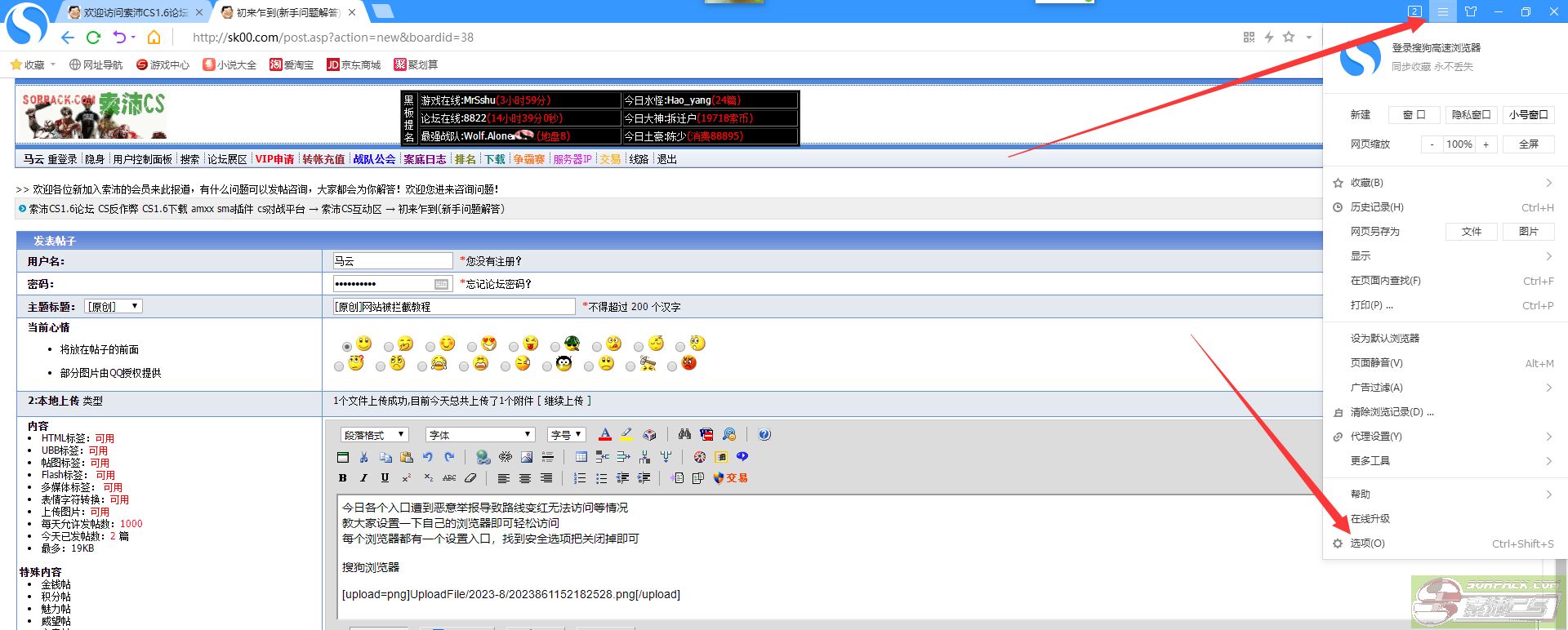The width and height of the screenshot is (1568, 630).
Task: Insert an image using the picture icon
Action: (x=527, y=457)
